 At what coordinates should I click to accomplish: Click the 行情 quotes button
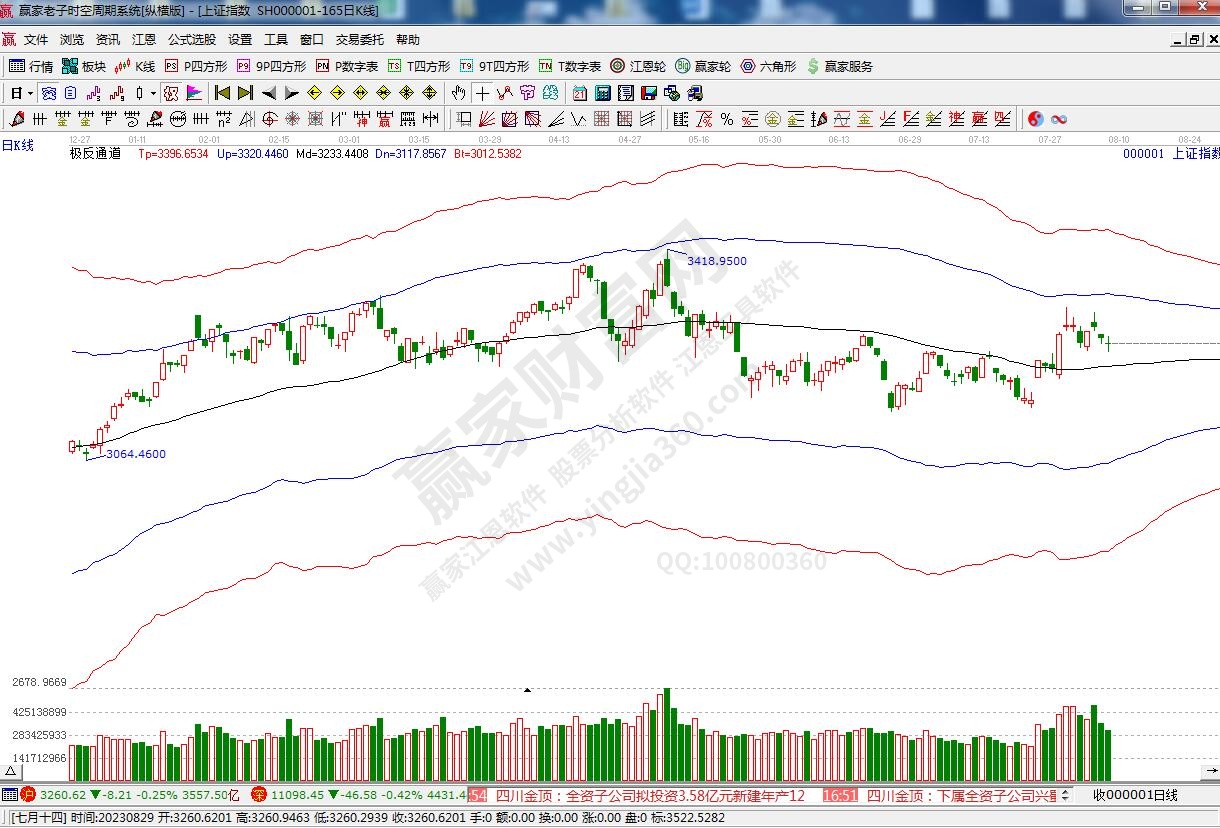tap(31, 66)
